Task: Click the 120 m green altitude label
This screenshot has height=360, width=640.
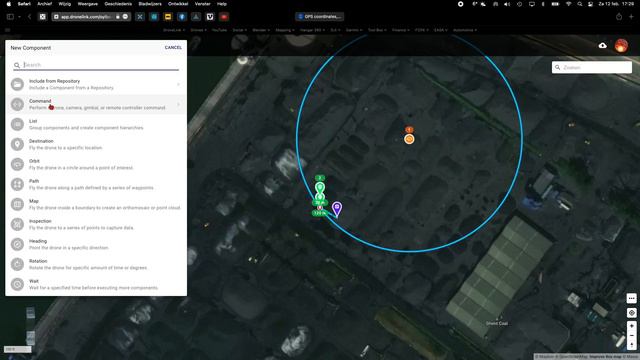Action: 320,213
